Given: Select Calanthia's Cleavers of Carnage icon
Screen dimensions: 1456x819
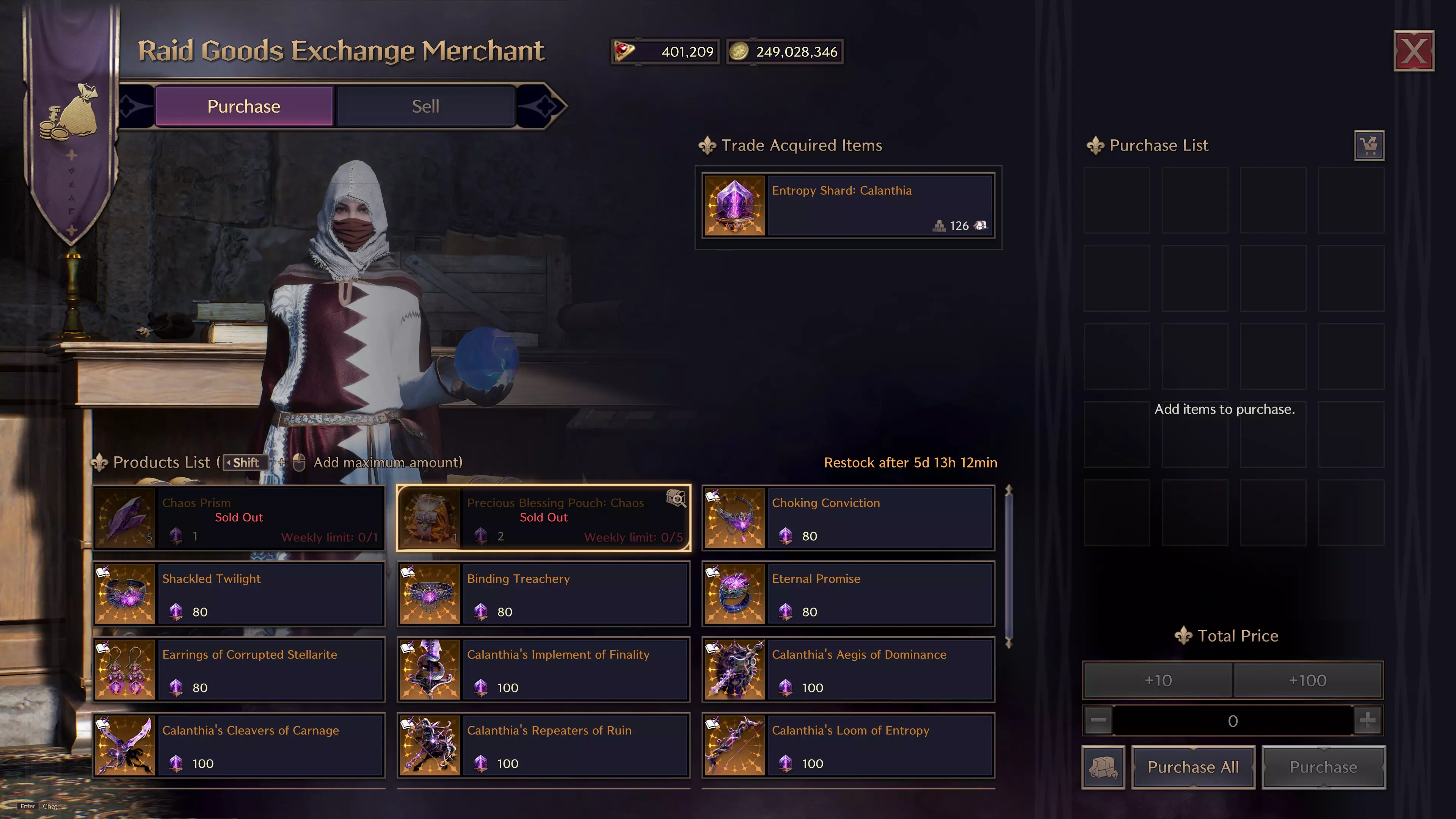Looking at the screenshot, I should (x=125, y=745).
